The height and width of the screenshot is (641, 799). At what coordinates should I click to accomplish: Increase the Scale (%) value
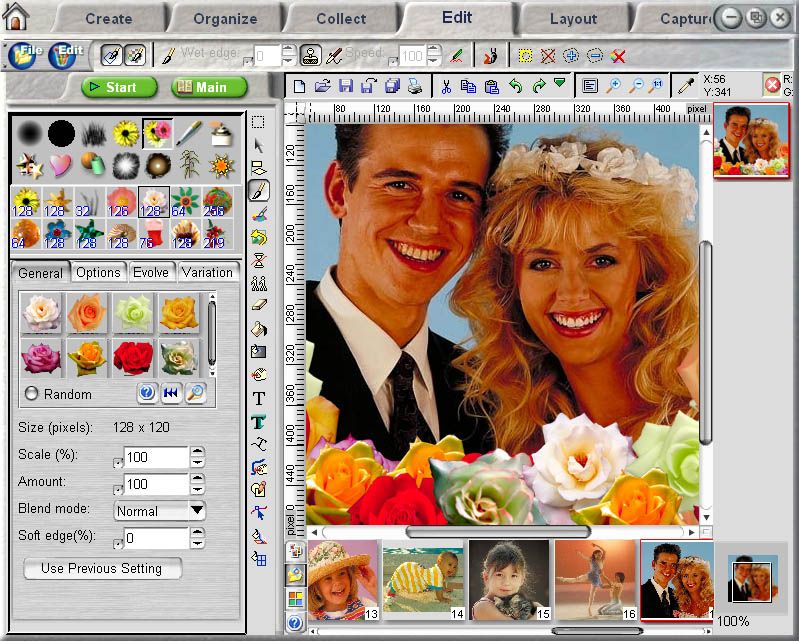(197, 451)
